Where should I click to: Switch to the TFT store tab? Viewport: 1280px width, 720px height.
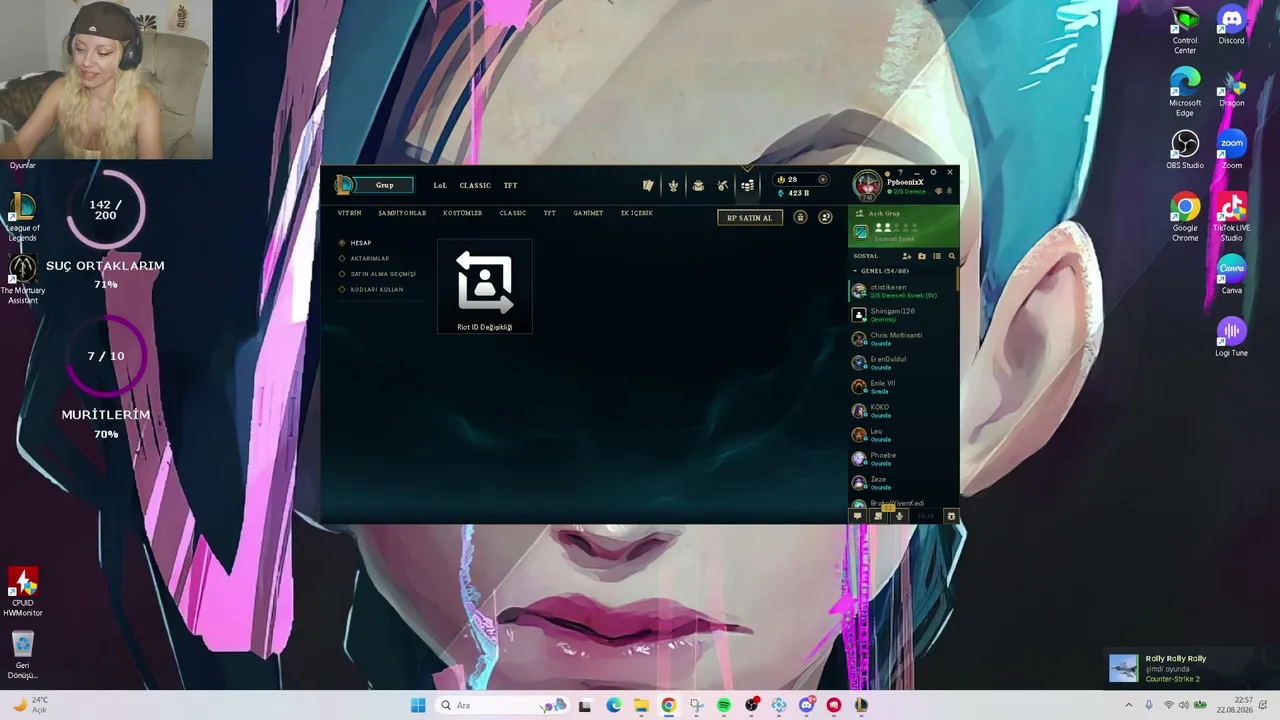point(550,213)
